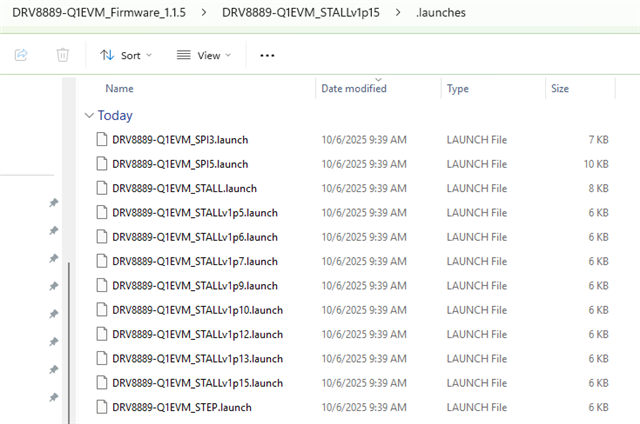The width and height of the screenshot is (640, 424).
Task: Navigate to DRV8889-Q1EVM_Firmware_1.1.5 breadcrumb
Action: click(99, 13)
